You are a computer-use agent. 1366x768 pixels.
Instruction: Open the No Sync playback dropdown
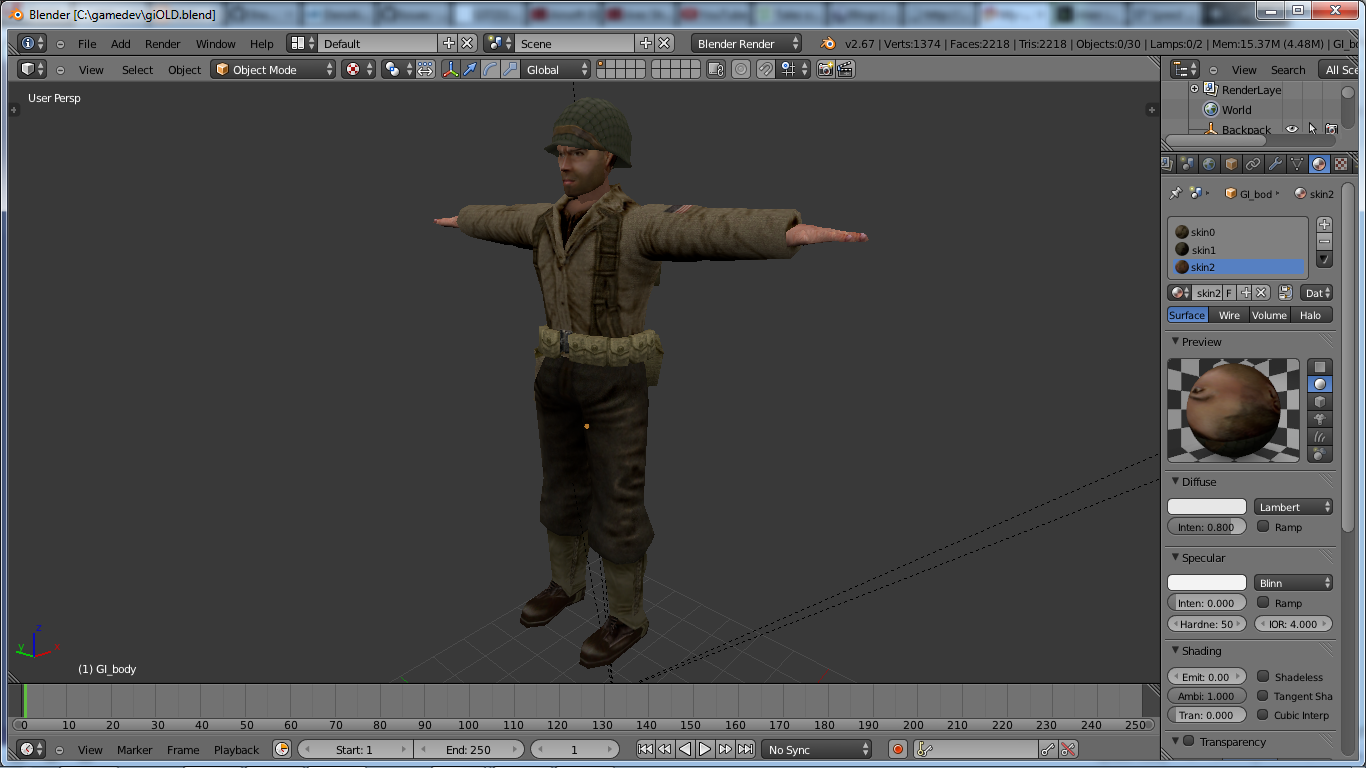point(816,749)
